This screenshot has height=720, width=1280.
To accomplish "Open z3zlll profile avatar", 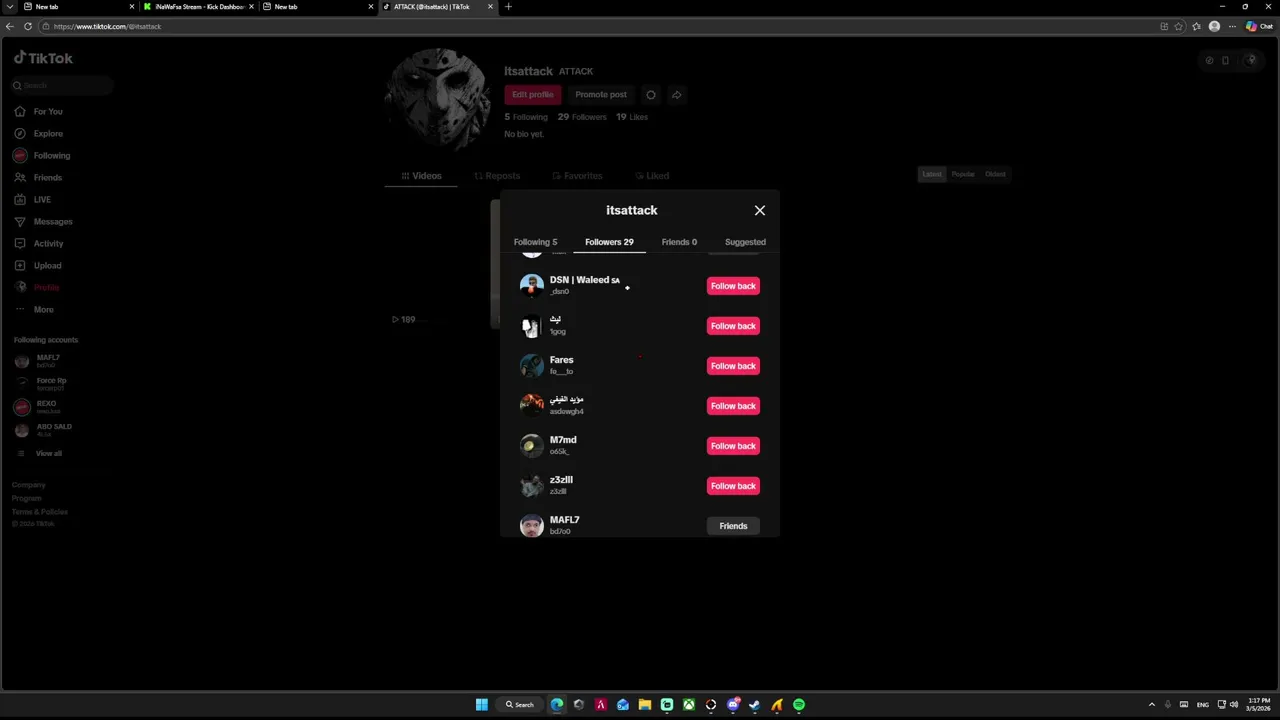I will 532,486.
